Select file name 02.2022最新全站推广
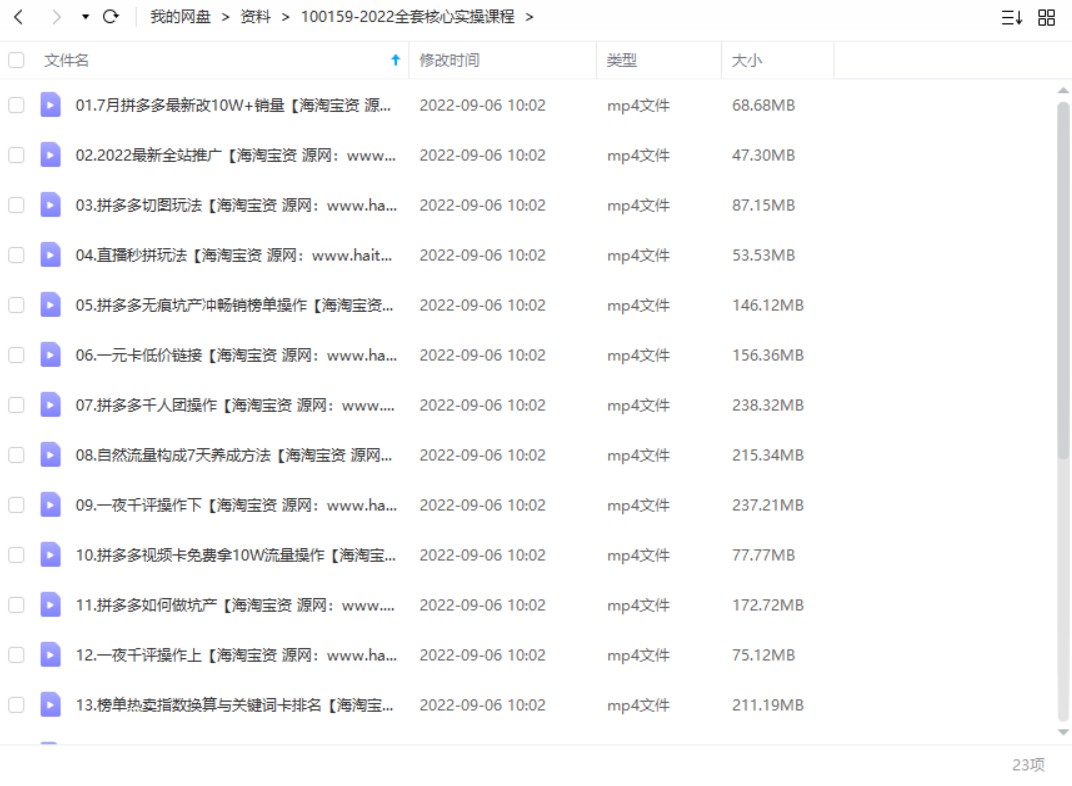The width and height of the screenshot is (1072, 786). [x=236, y=155]
